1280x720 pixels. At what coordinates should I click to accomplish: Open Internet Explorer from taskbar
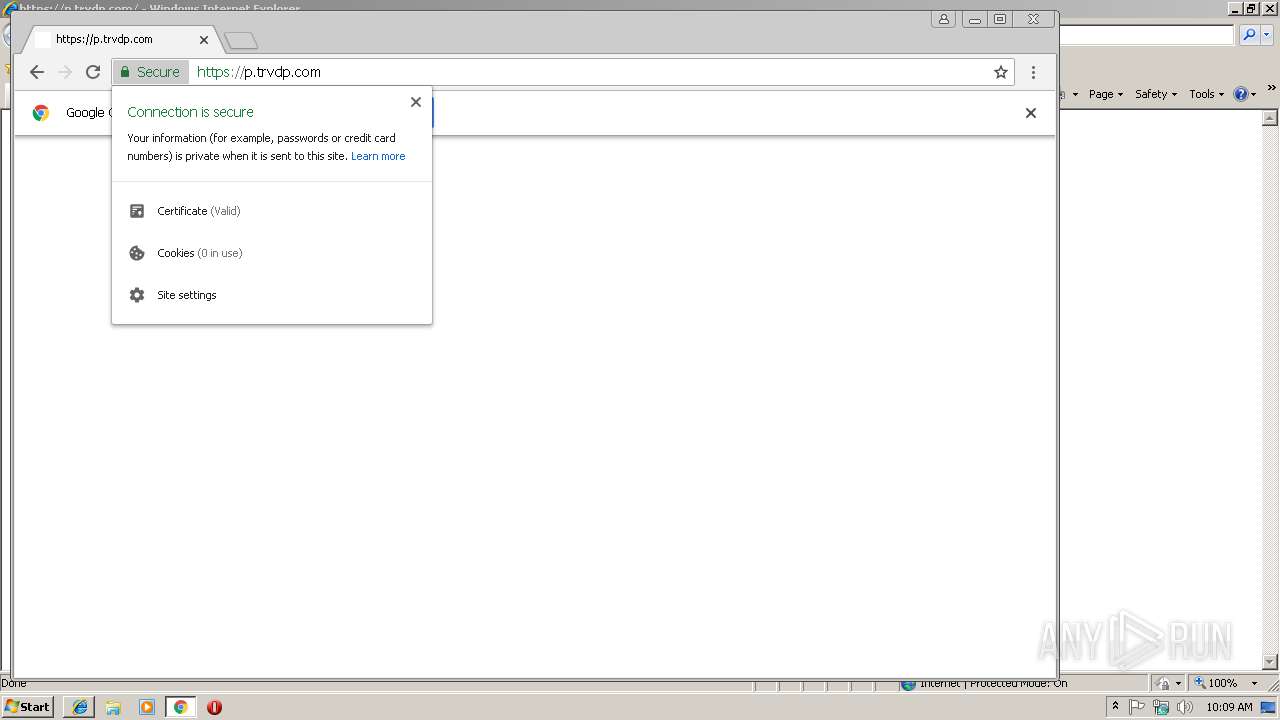[x=80, y=707]
